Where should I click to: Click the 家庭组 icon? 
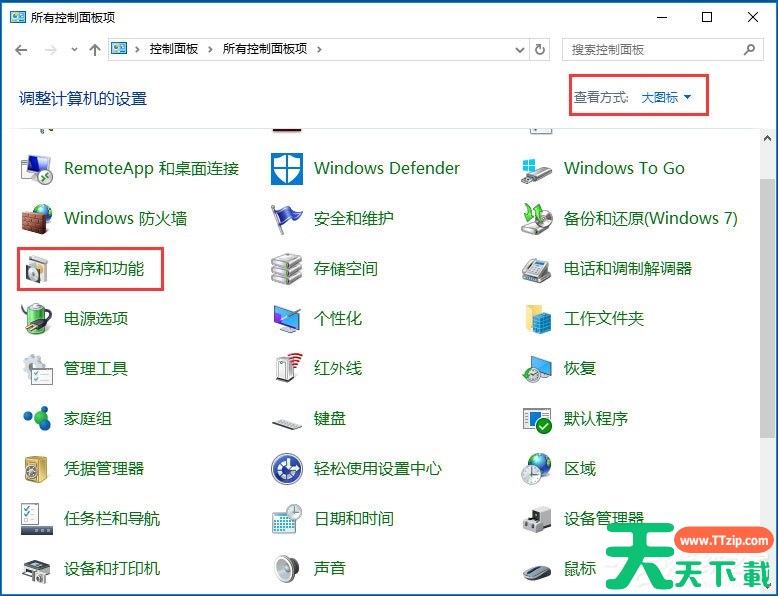click(37, 419)
